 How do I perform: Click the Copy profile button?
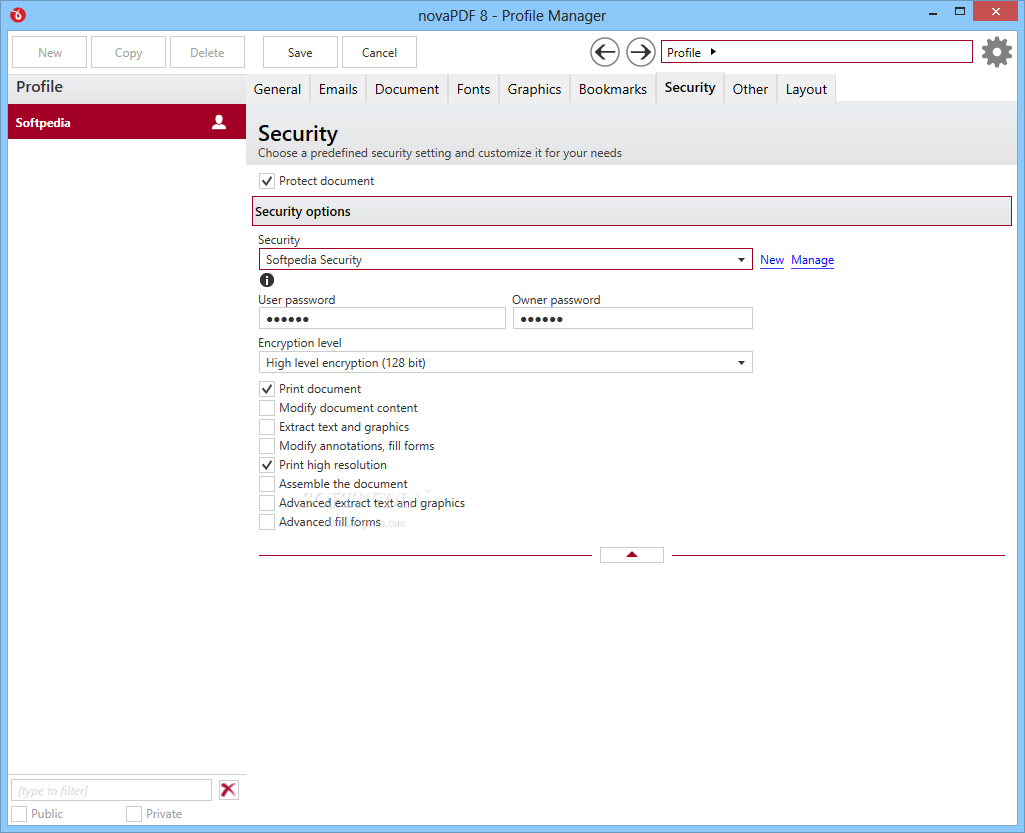click(128, 52)
